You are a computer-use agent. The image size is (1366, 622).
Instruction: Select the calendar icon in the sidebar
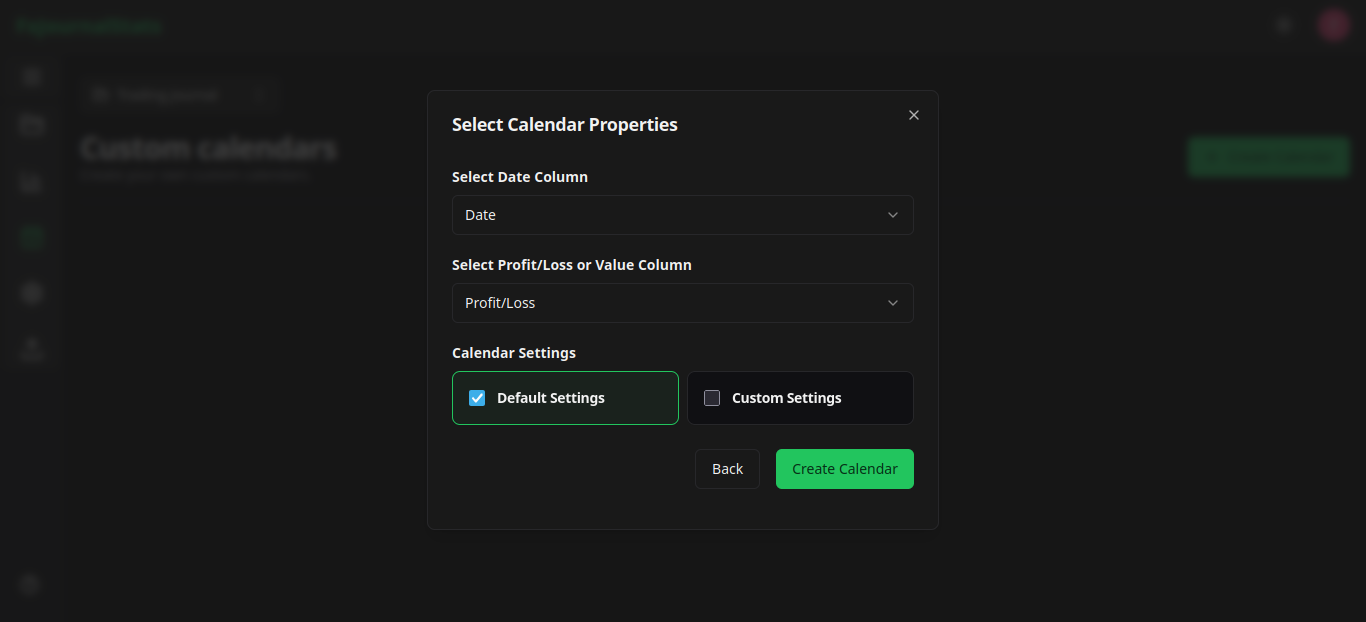click(30, 237)
